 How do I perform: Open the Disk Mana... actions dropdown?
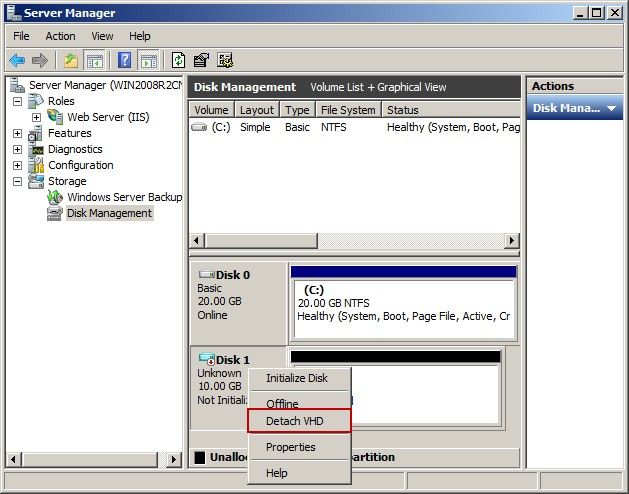coord(611,108)
